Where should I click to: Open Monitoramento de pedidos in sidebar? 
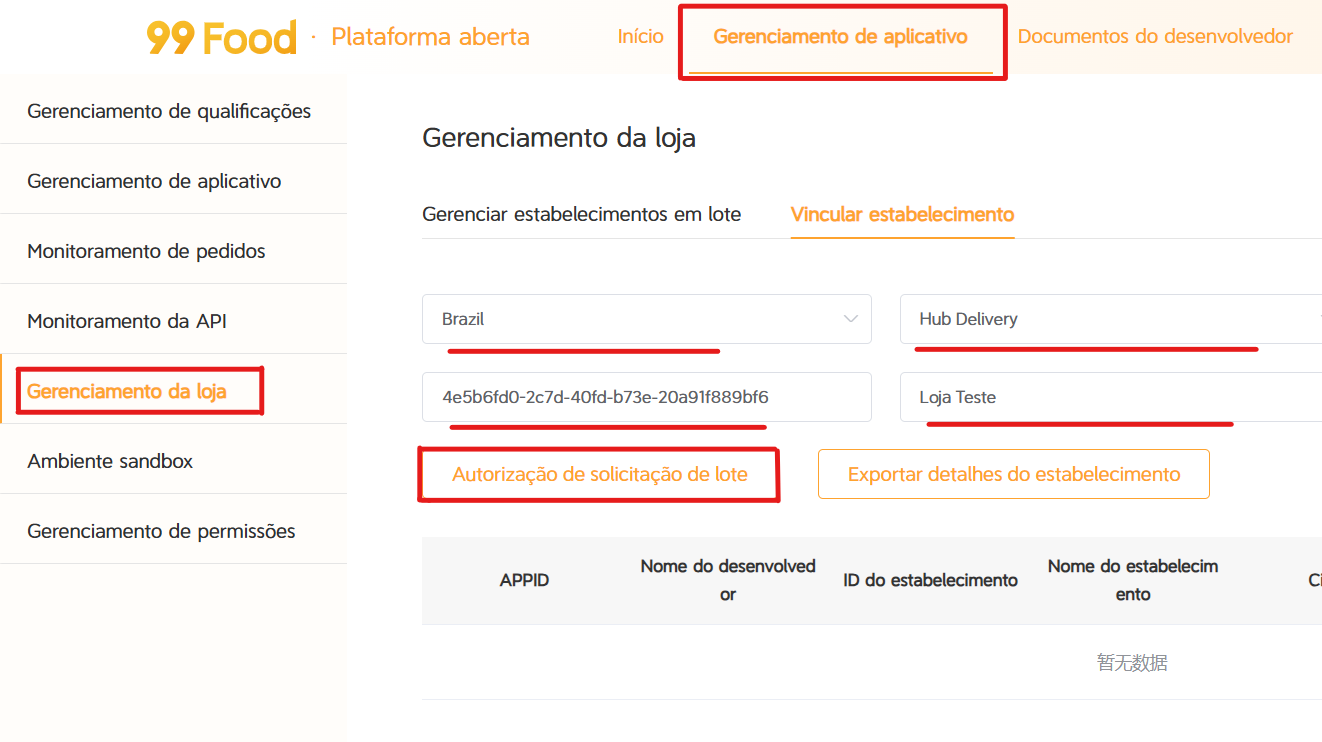[173, 249]
